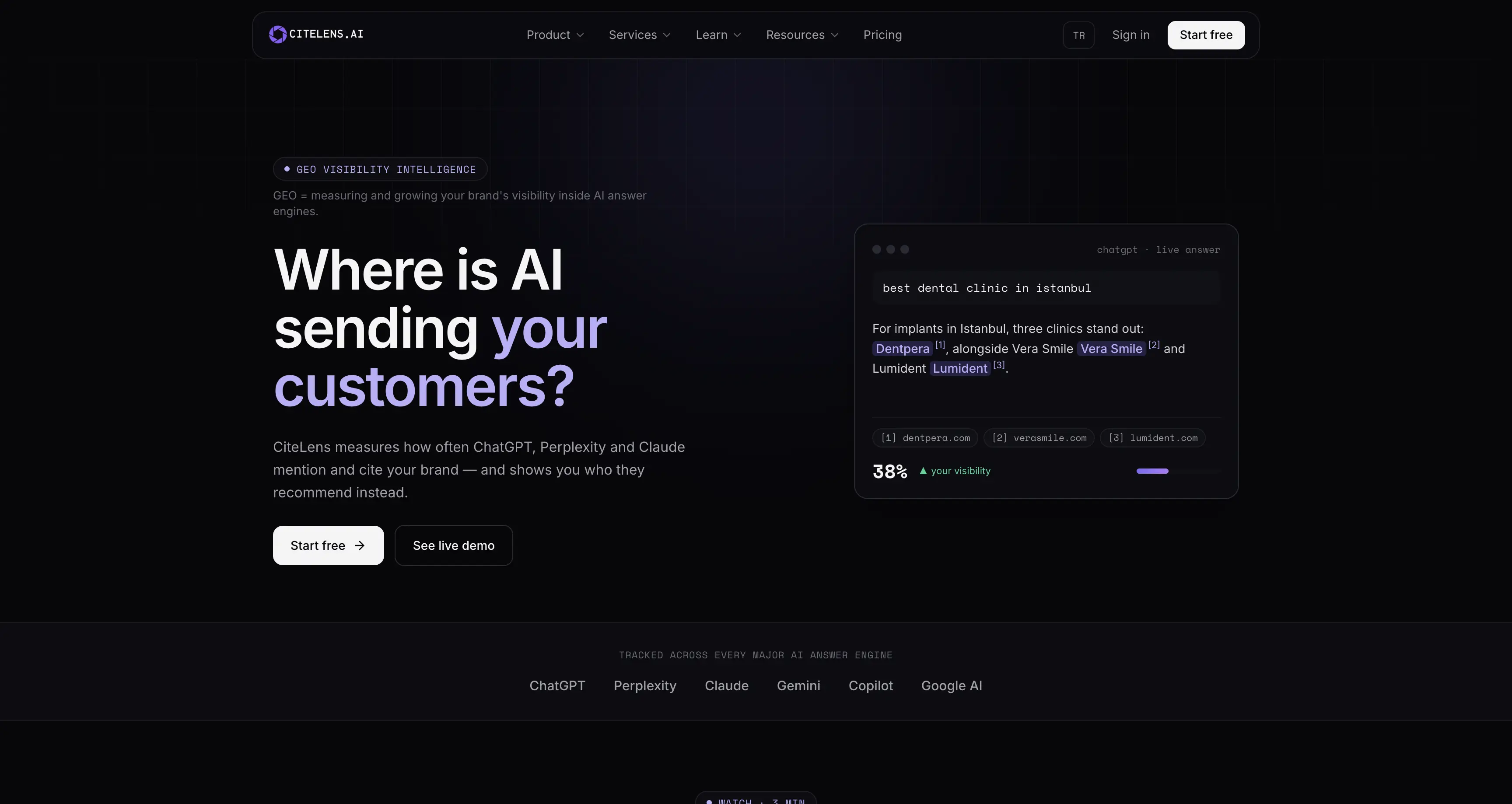This screenshot has height=804, width=1512.
Task: Click Start free in the navbar
Action: tap(1206, 35)
